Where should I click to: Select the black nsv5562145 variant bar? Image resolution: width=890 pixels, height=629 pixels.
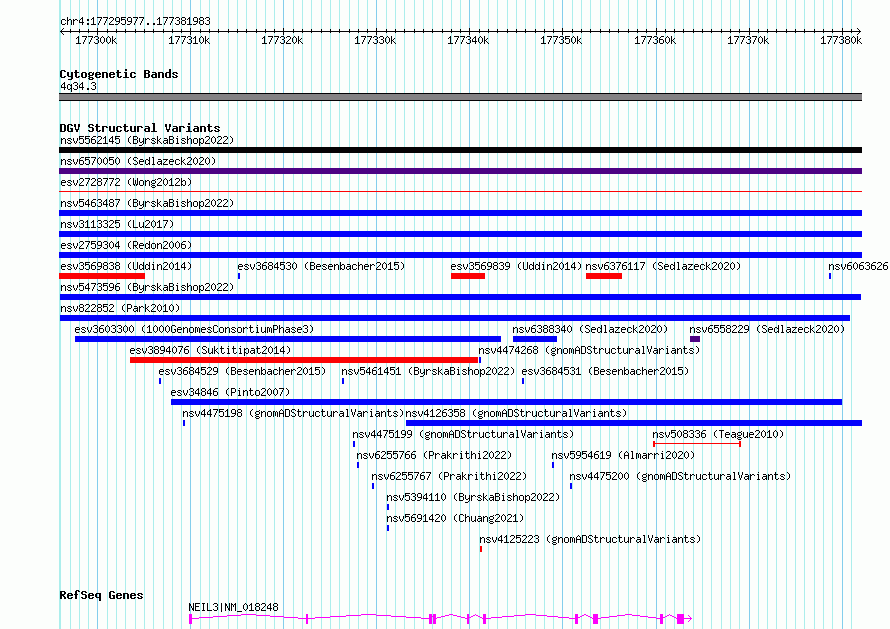460,150
